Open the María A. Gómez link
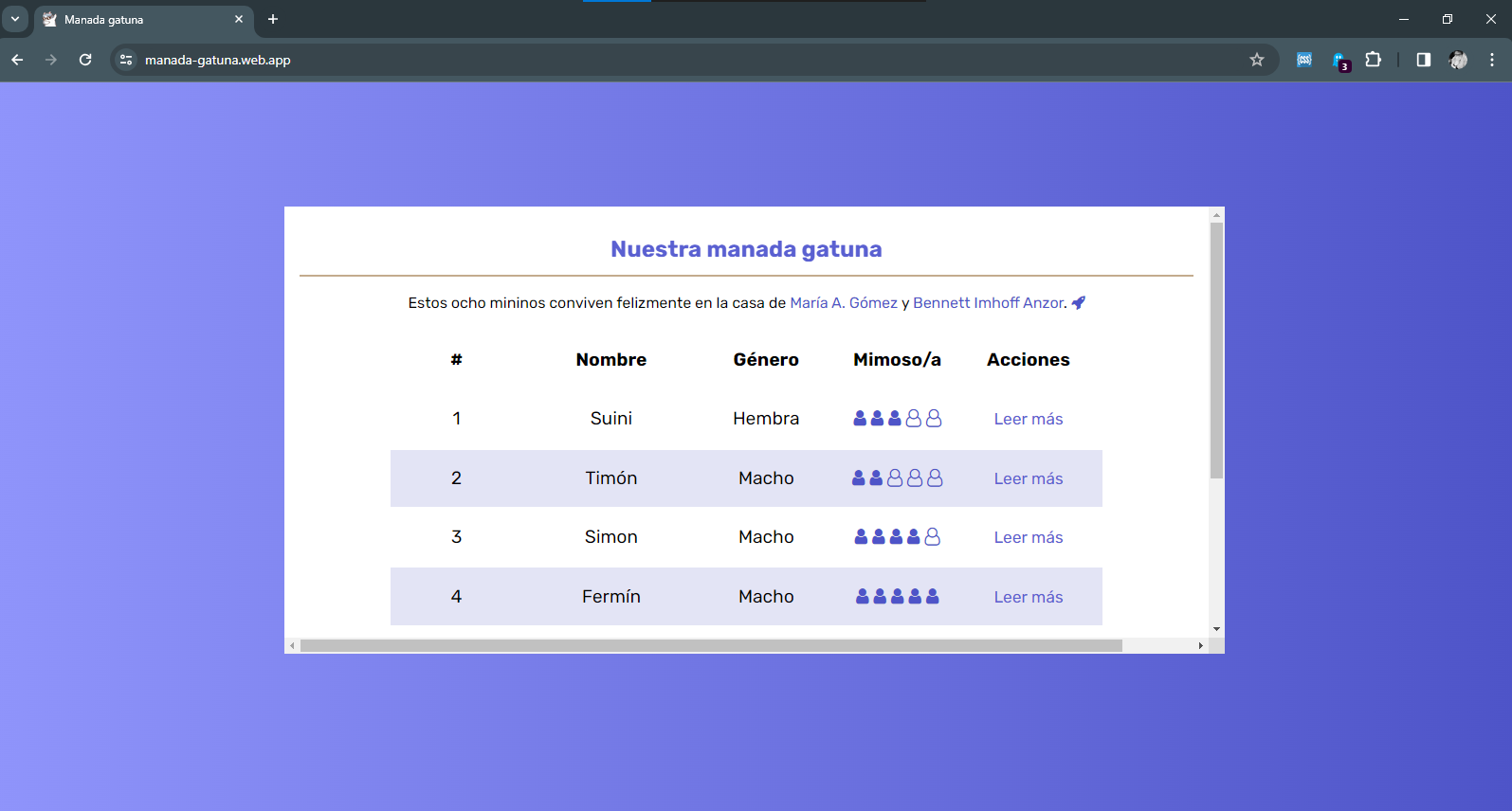Viewport: 1512px width, 811px height. click(844, 303)
